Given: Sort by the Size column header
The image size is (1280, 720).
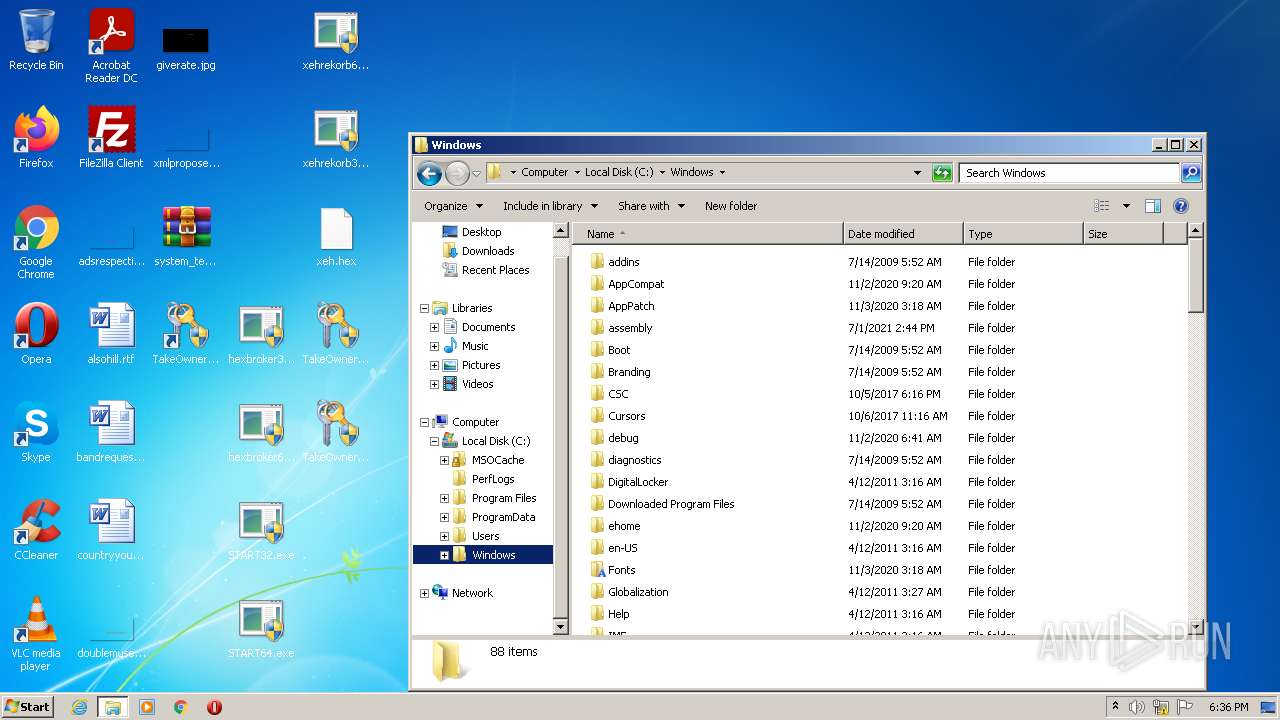Looking at the screenshot, I should [1123, 234].
